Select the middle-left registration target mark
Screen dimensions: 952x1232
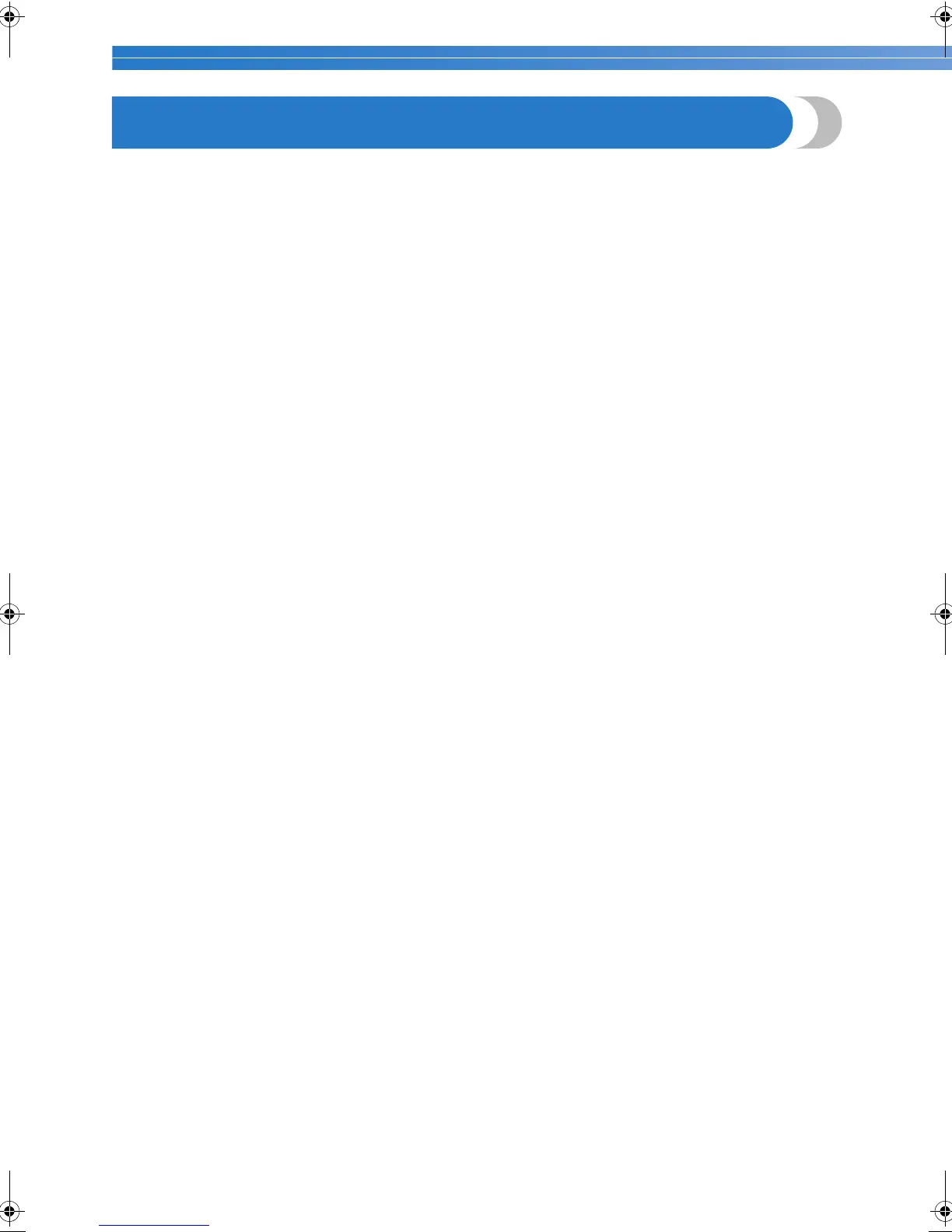9,614
